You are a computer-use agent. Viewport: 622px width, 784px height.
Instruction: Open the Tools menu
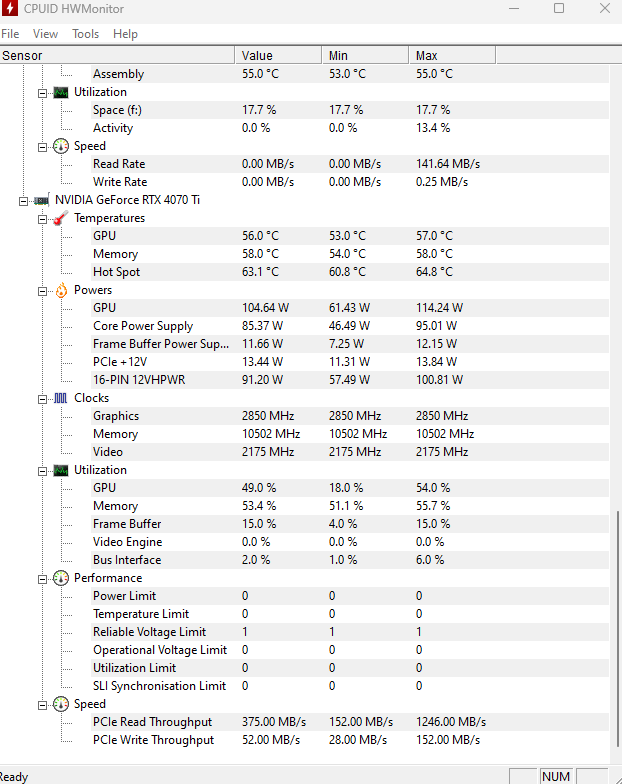(85, 33)
